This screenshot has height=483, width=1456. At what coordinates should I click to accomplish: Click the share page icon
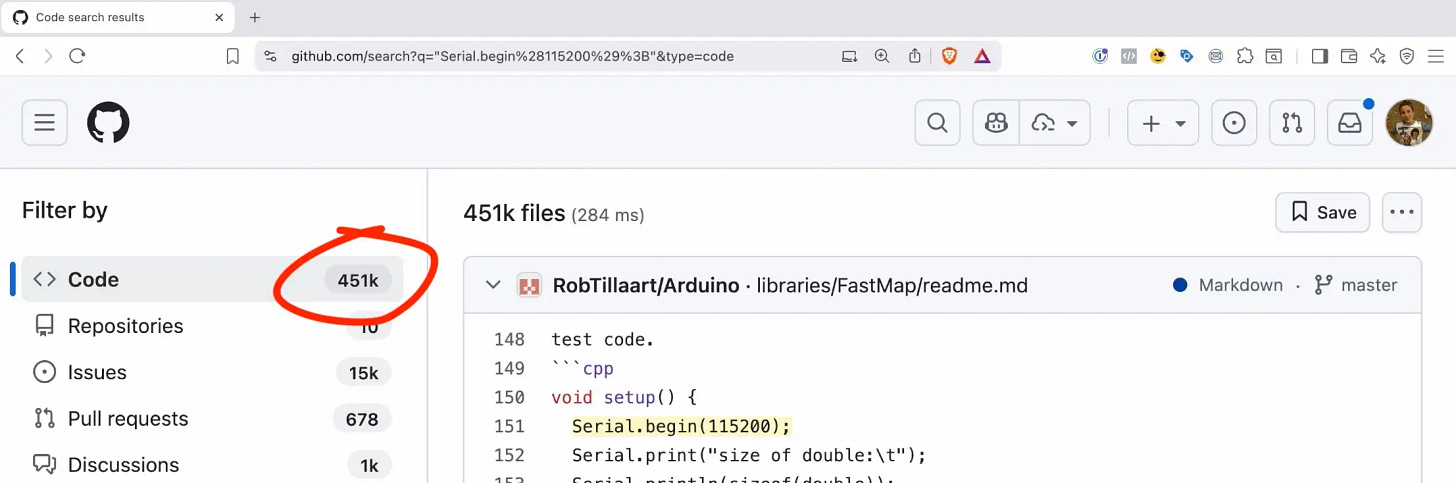click(x=914, y=56)
